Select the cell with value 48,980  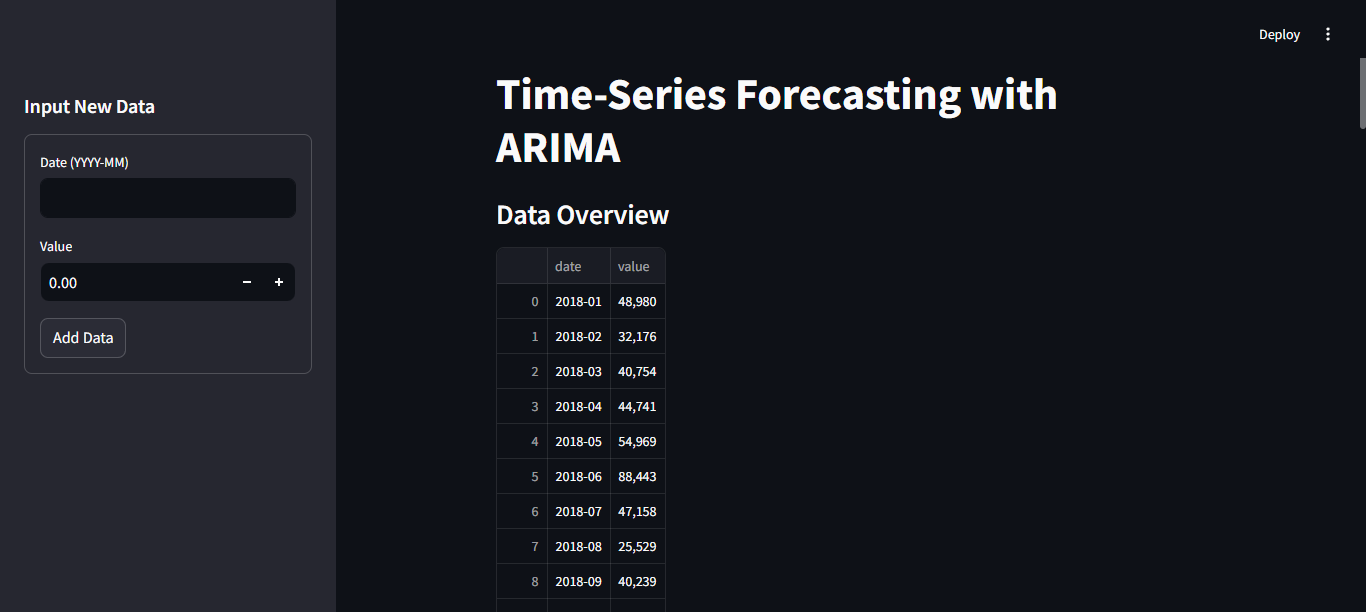pos(638,301)
